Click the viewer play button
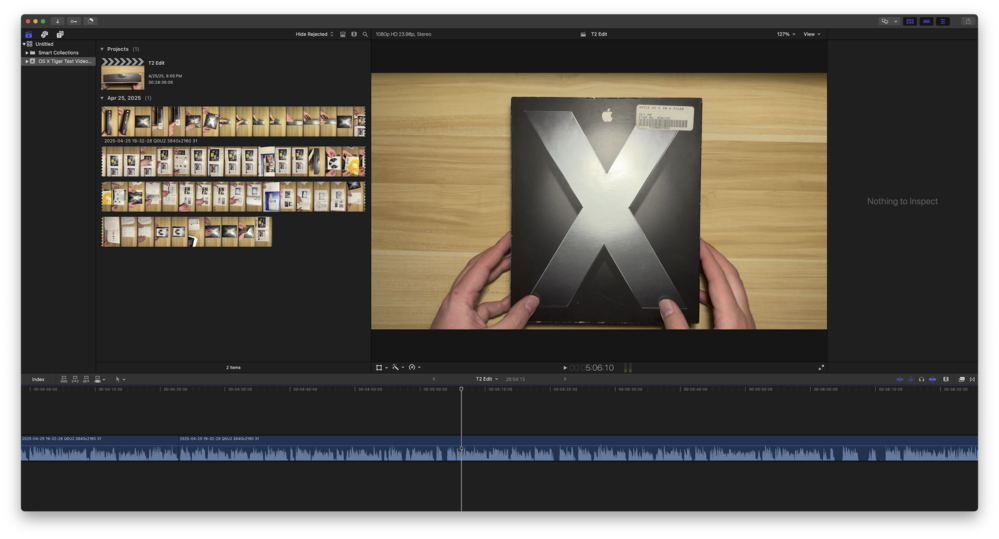 click(564, 368)
